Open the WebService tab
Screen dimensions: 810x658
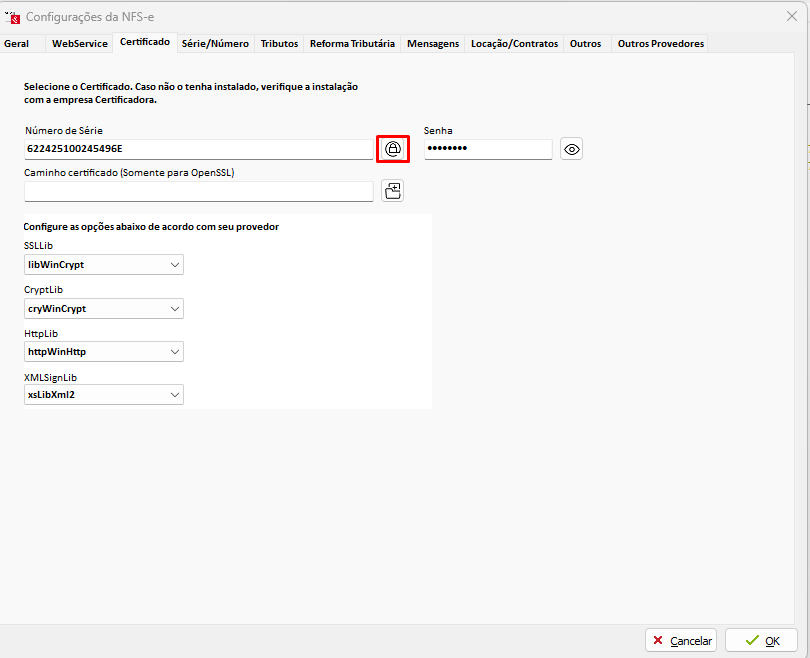[x=80, y=44]
